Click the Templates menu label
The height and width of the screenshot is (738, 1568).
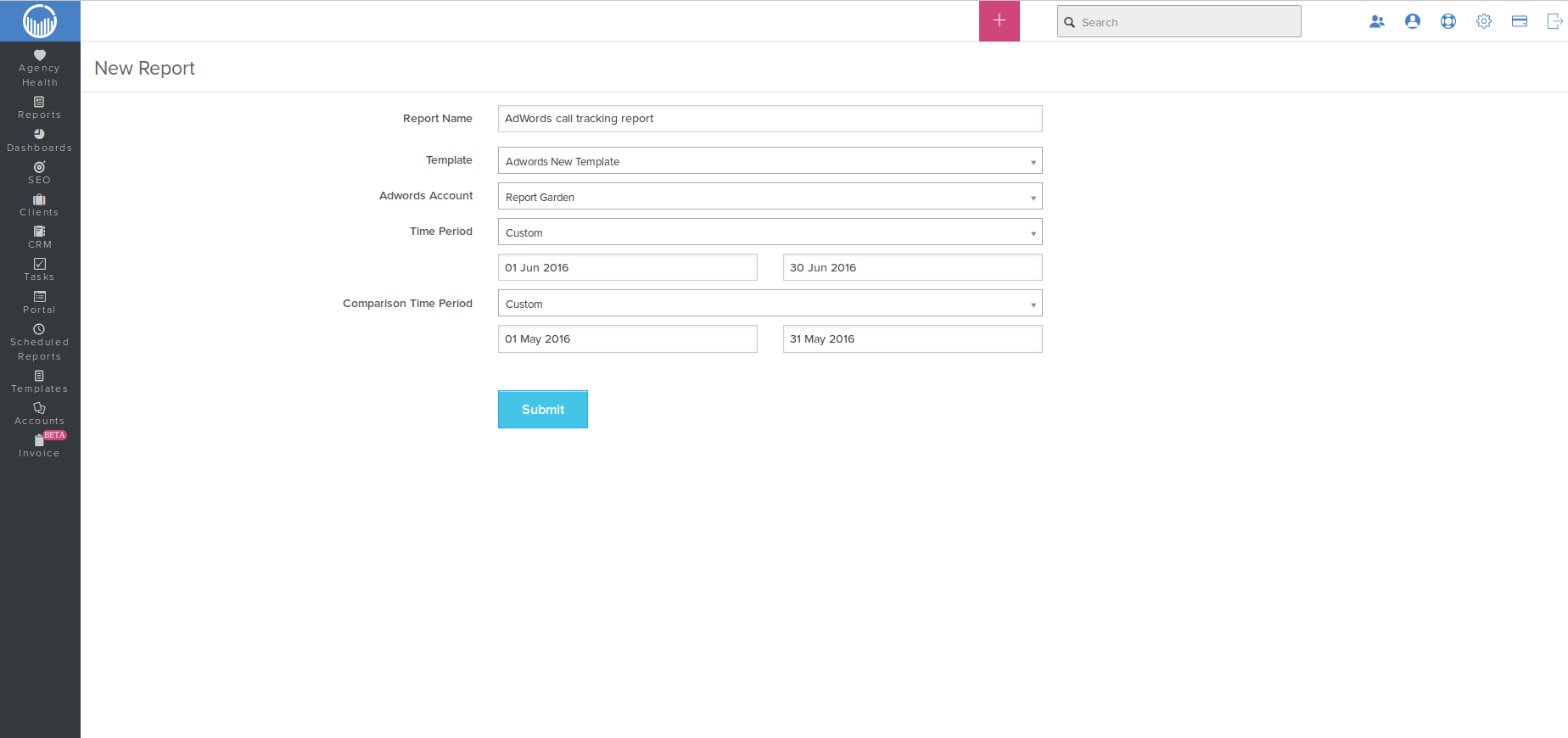[x=40, y=389]
